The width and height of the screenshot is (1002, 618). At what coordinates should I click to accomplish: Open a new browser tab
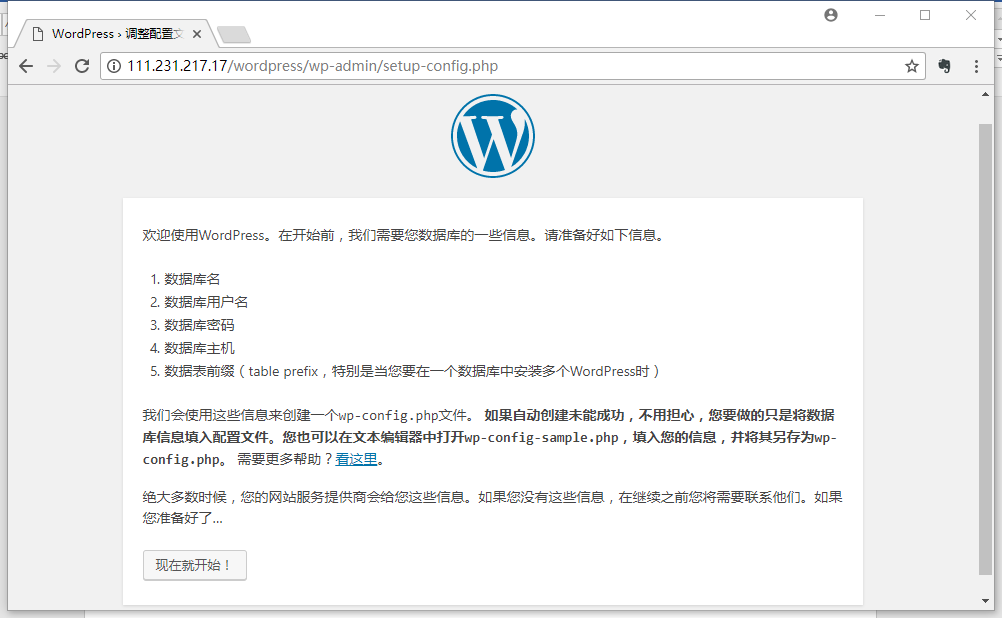pyautogui.click(x=233, y=33)
